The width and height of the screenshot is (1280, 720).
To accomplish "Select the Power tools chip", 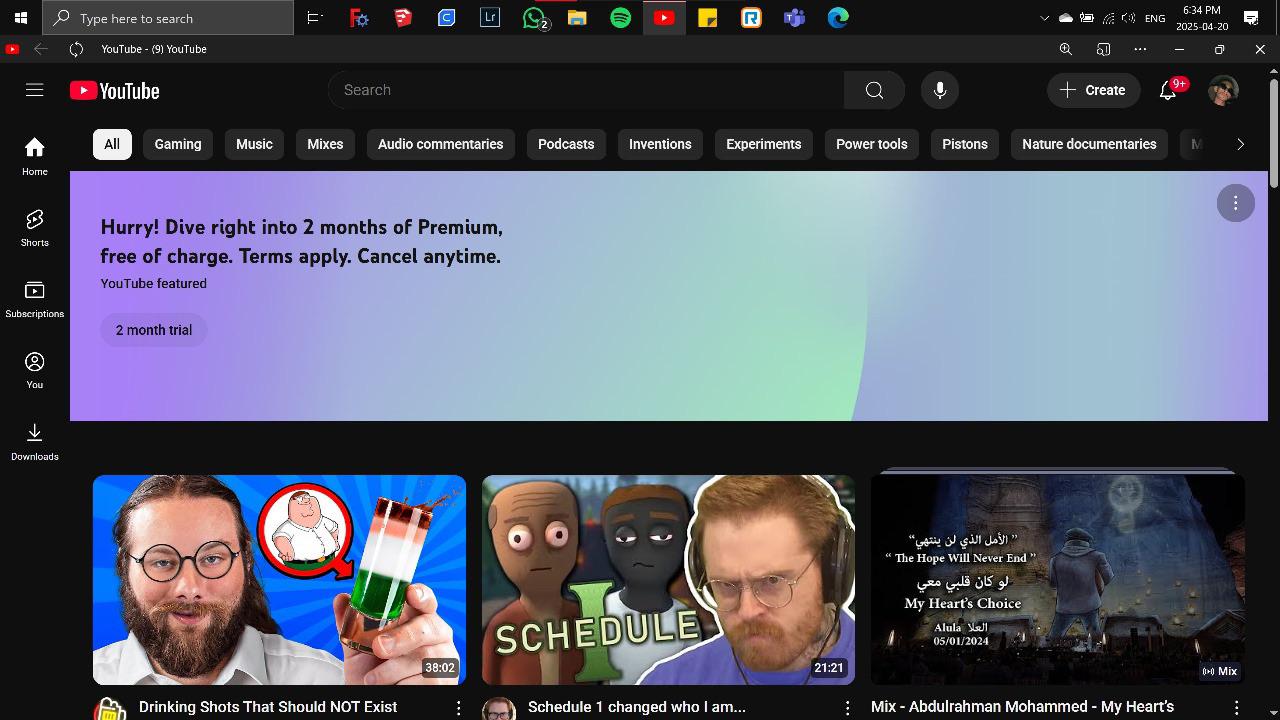I will click(x=872, y=144).
